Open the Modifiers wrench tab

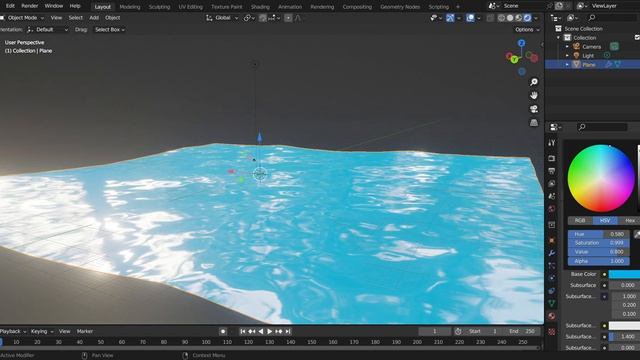[552, 253]
